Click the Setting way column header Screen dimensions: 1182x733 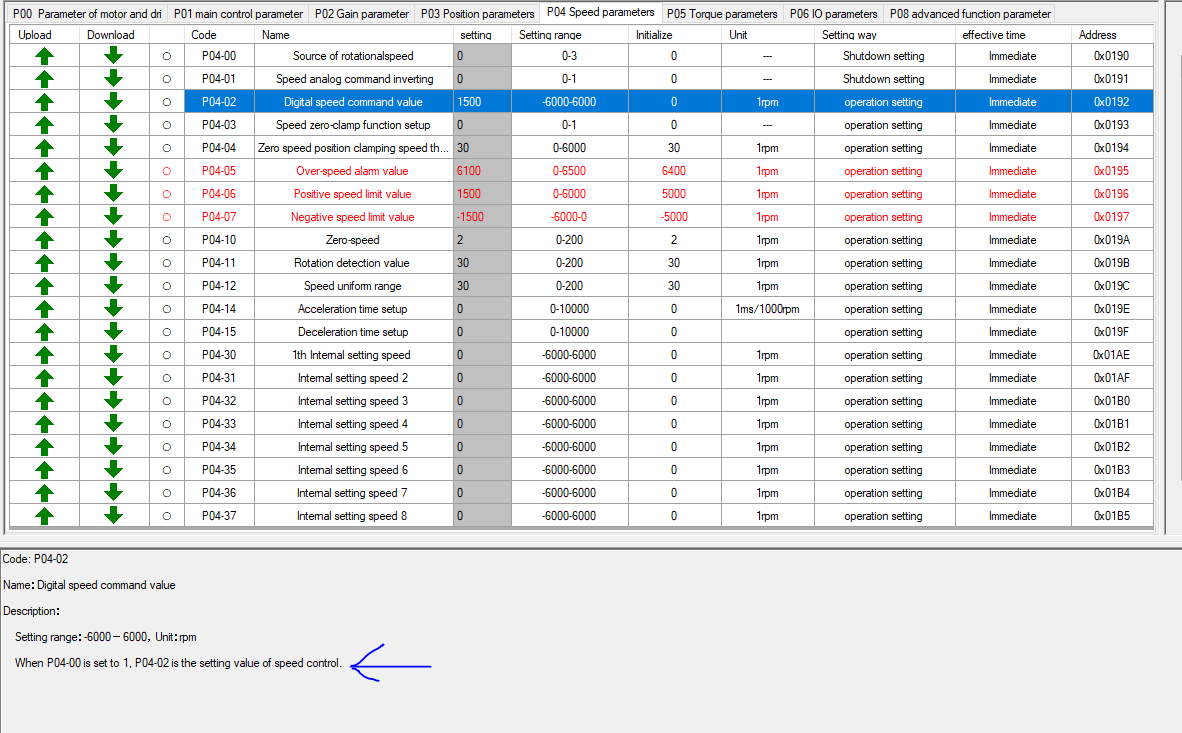[884, 35]
